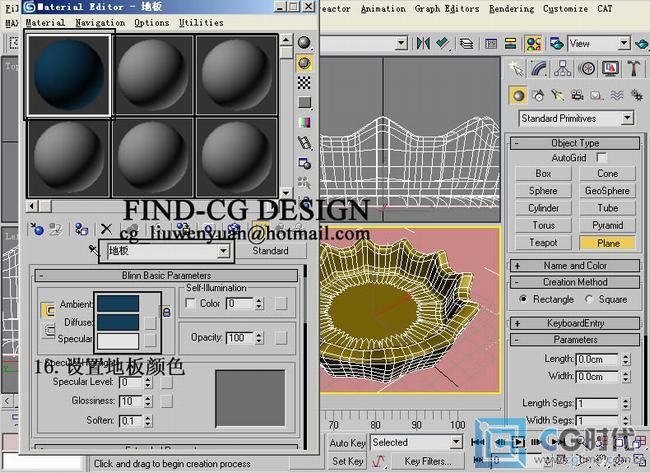Viewport: 650px width, 473px height.
Task: Pick material from object eyedropper
Action: pyautogui.click(x=93, y=250)
